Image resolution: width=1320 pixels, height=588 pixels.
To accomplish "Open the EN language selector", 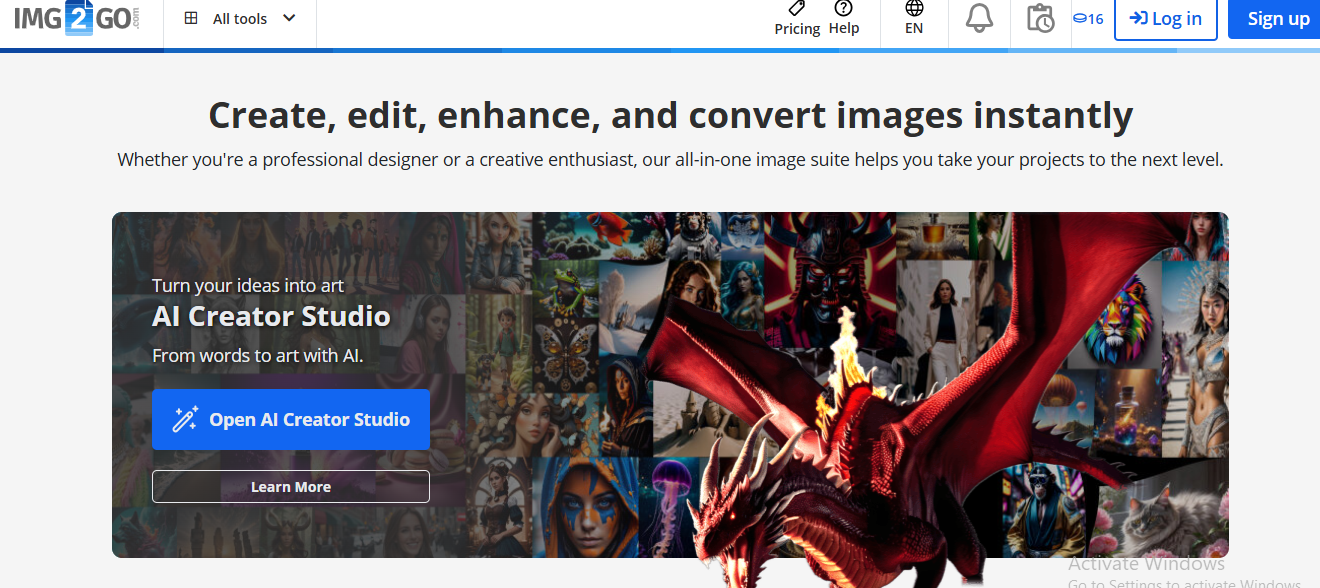I will coord(914,29).
